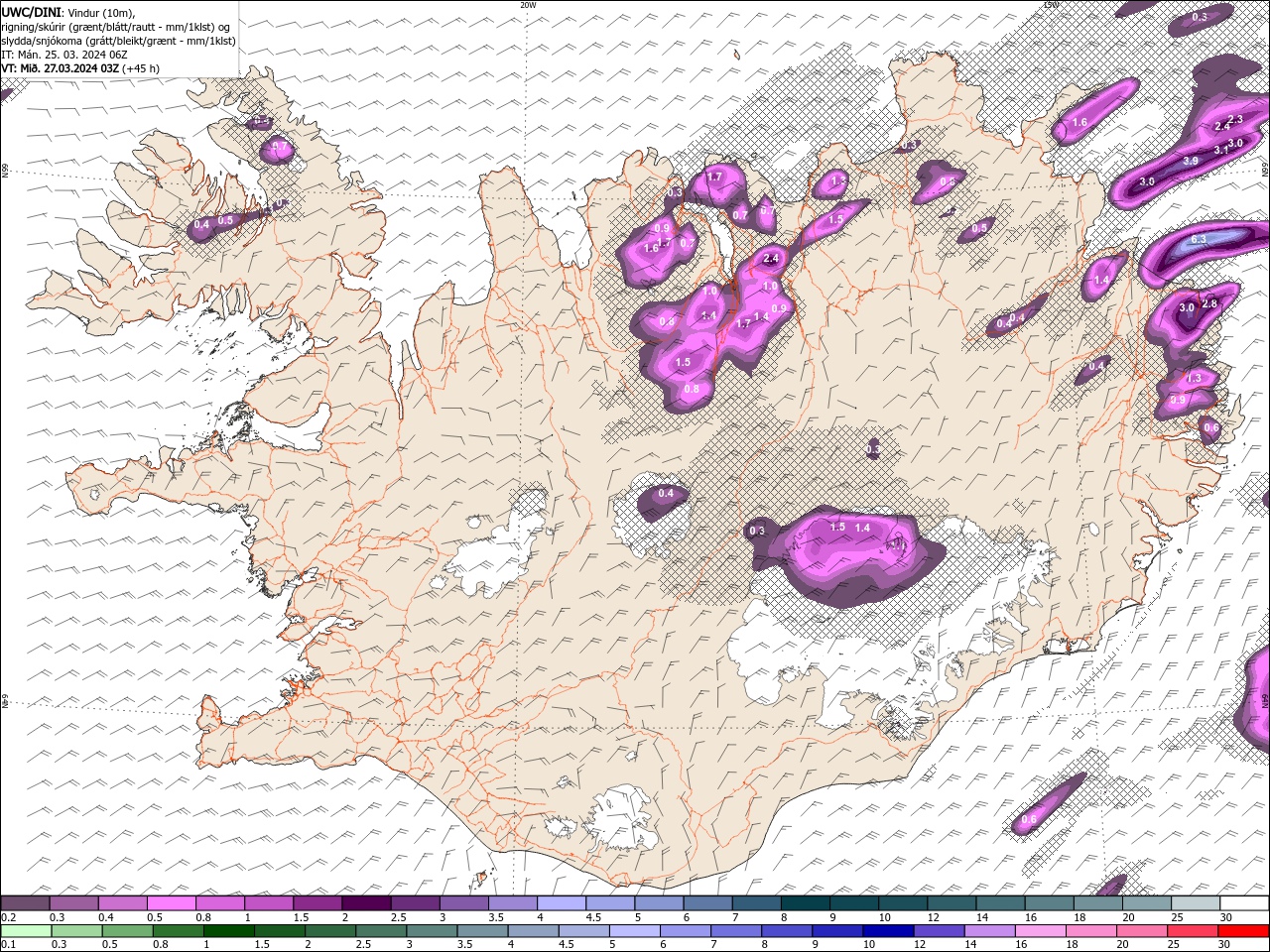Click the 3.1 precipitation value label
The height and width of the screenshot is (952, 1270).
[1221, 150]
